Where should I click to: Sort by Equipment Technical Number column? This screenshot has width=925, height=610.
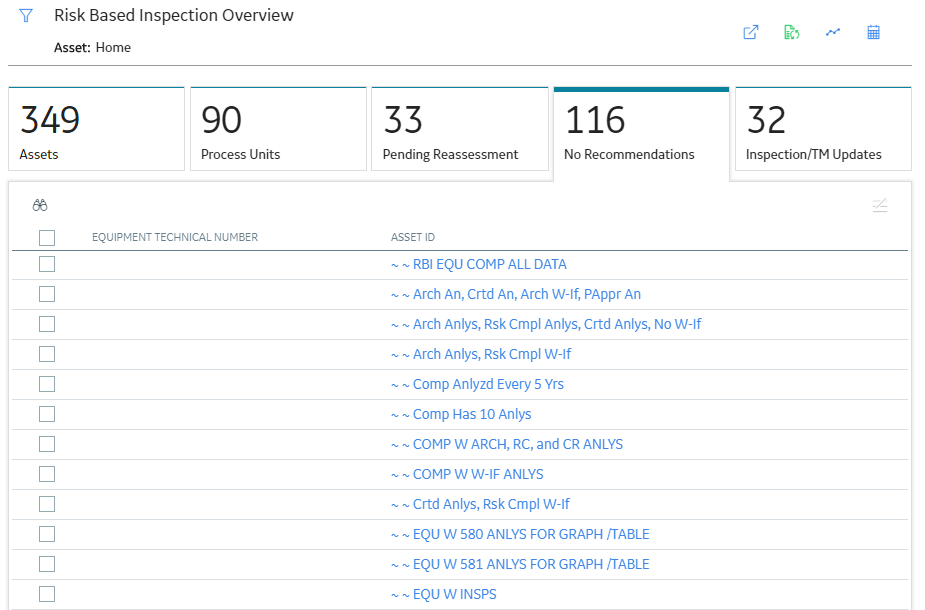pyautogui.click(x=175, y=237)
